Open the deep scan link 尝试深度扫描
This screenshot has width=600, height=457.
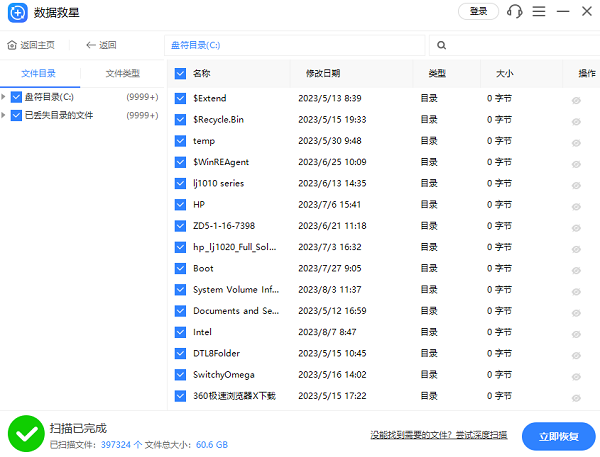(481, 435)
